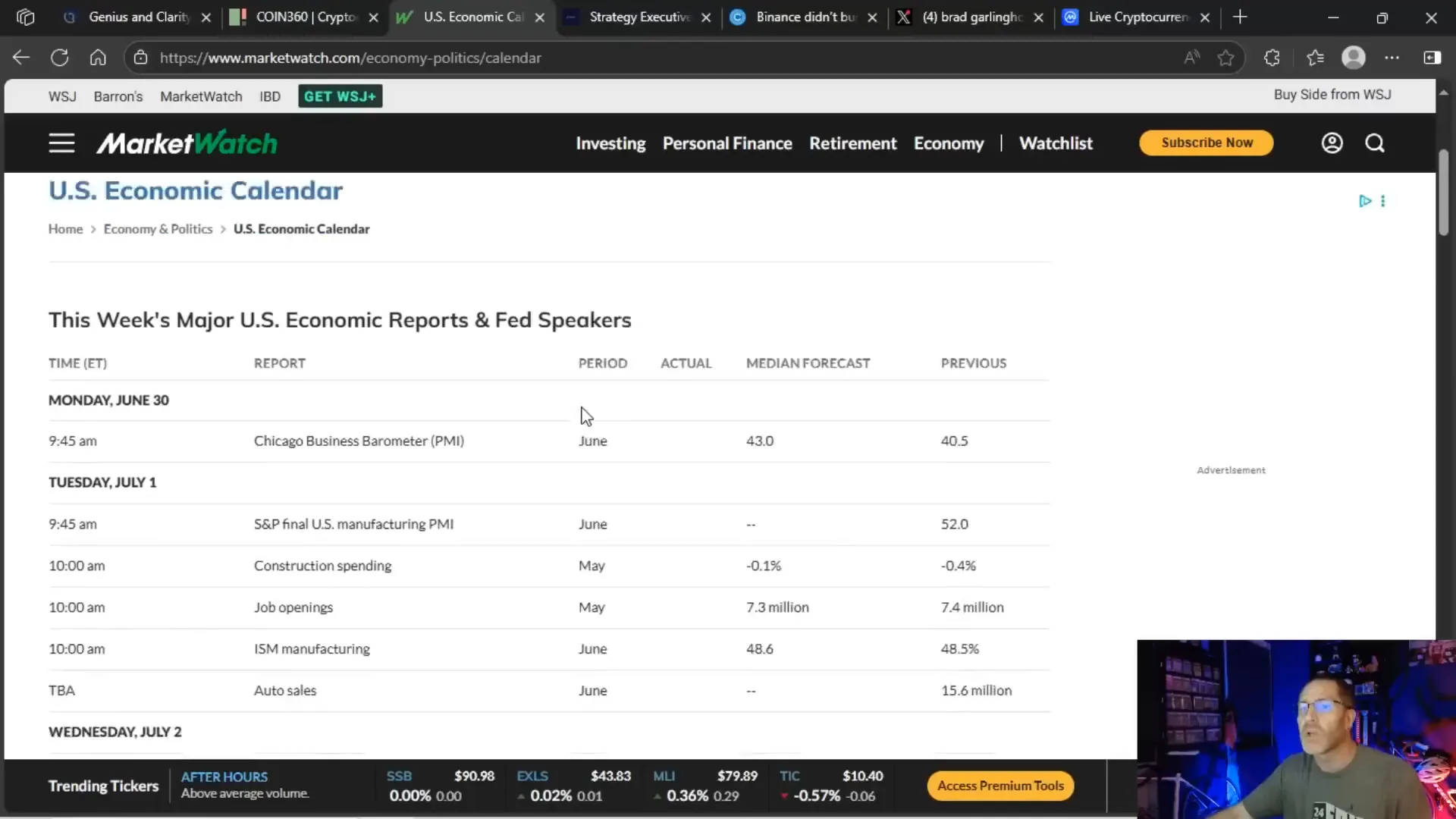Viewport: 1456px width, 819px height.
Task: Click Auto sales report row
Action: 549,691
